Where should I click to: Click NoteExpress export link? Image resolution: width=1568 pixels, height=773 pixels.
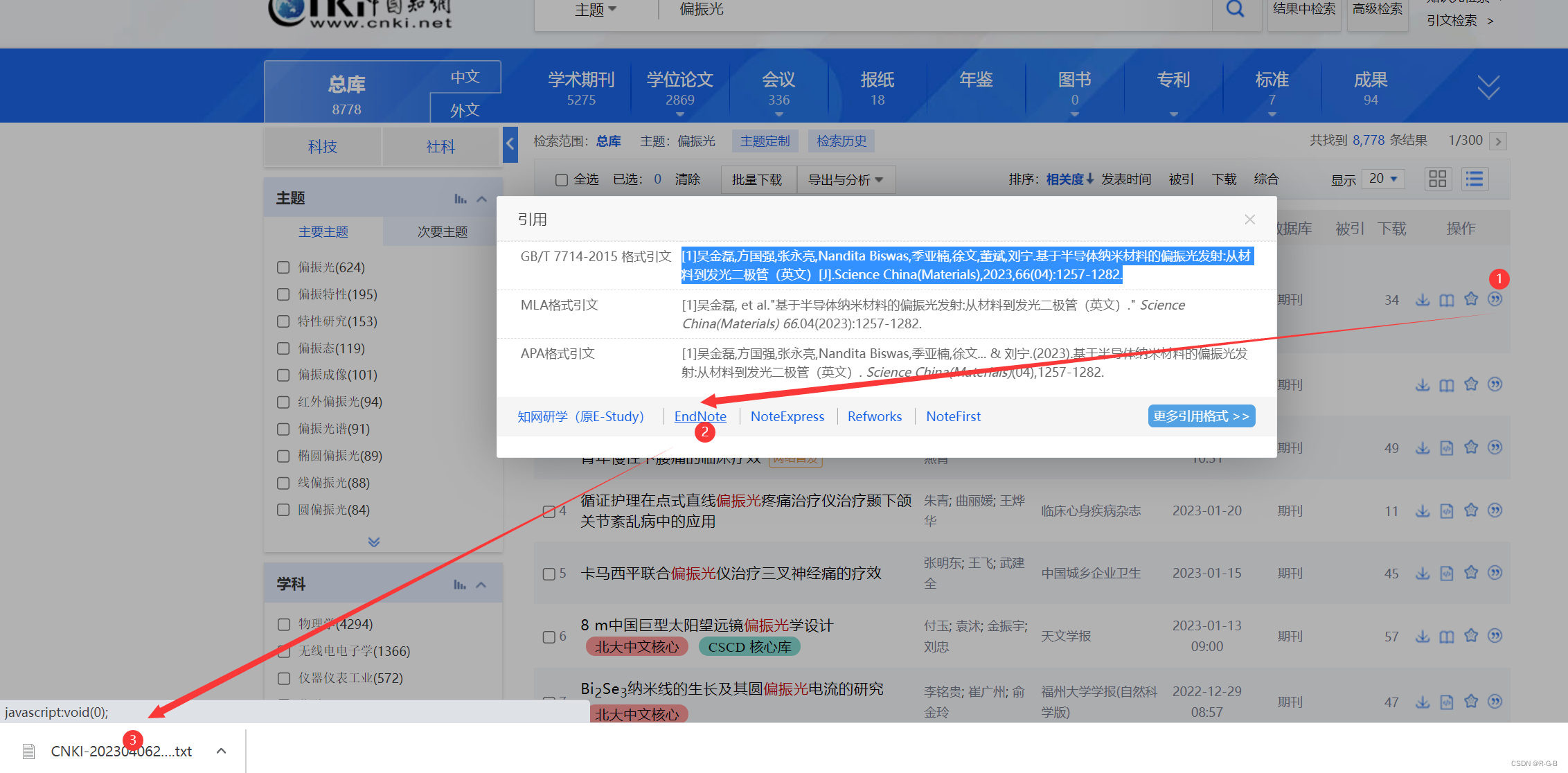(x=787, y=416)
